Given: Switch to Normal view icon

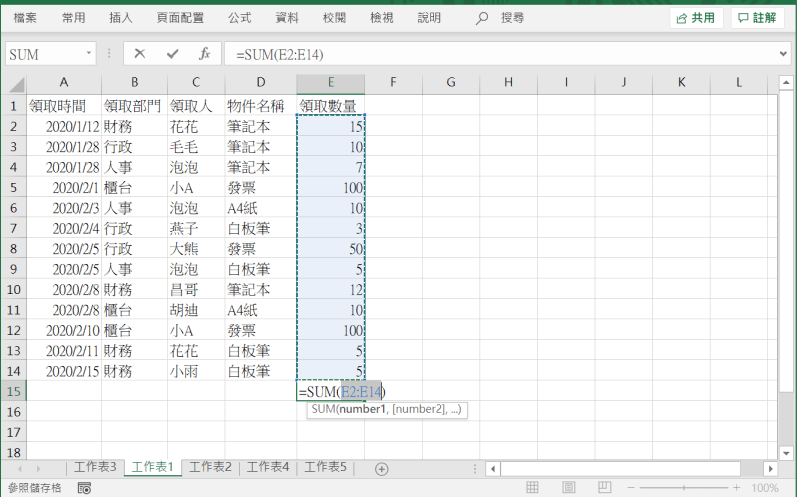Looking at the screenshot, I should (532, 487).
